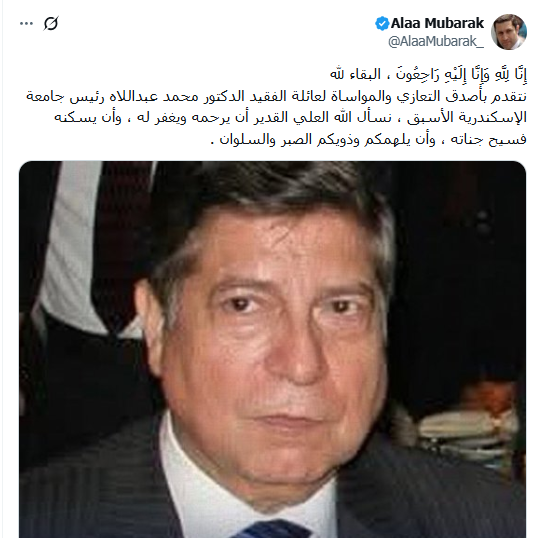This screenshot has height=538, width=538.
Task: Click the last tweet line فسيح جناته
Action: pyautogui.click(x=369, y=139)
